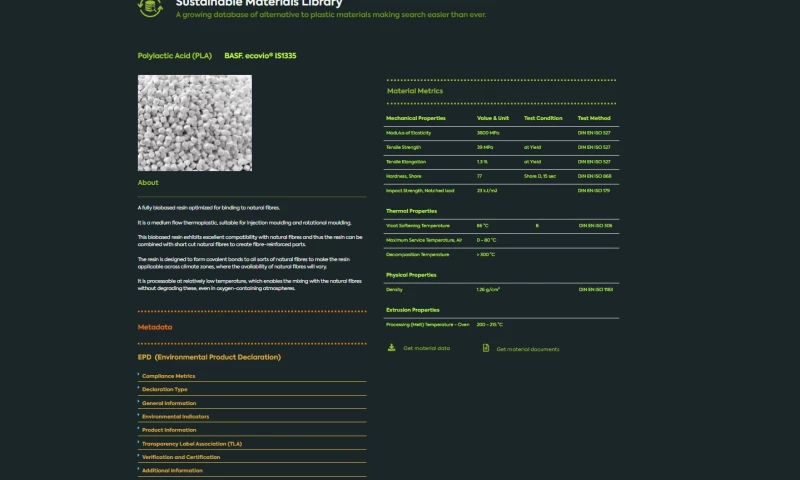Click the Test Method column header

click(x=594, y=118)
